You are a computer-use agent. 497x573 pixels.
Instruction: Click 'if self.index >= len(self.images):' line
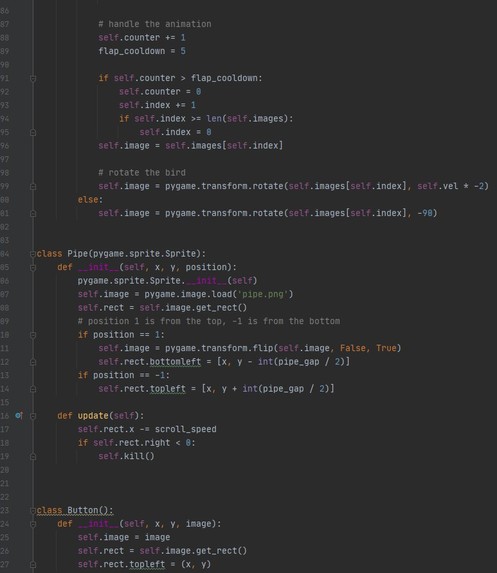click(206, 119)
